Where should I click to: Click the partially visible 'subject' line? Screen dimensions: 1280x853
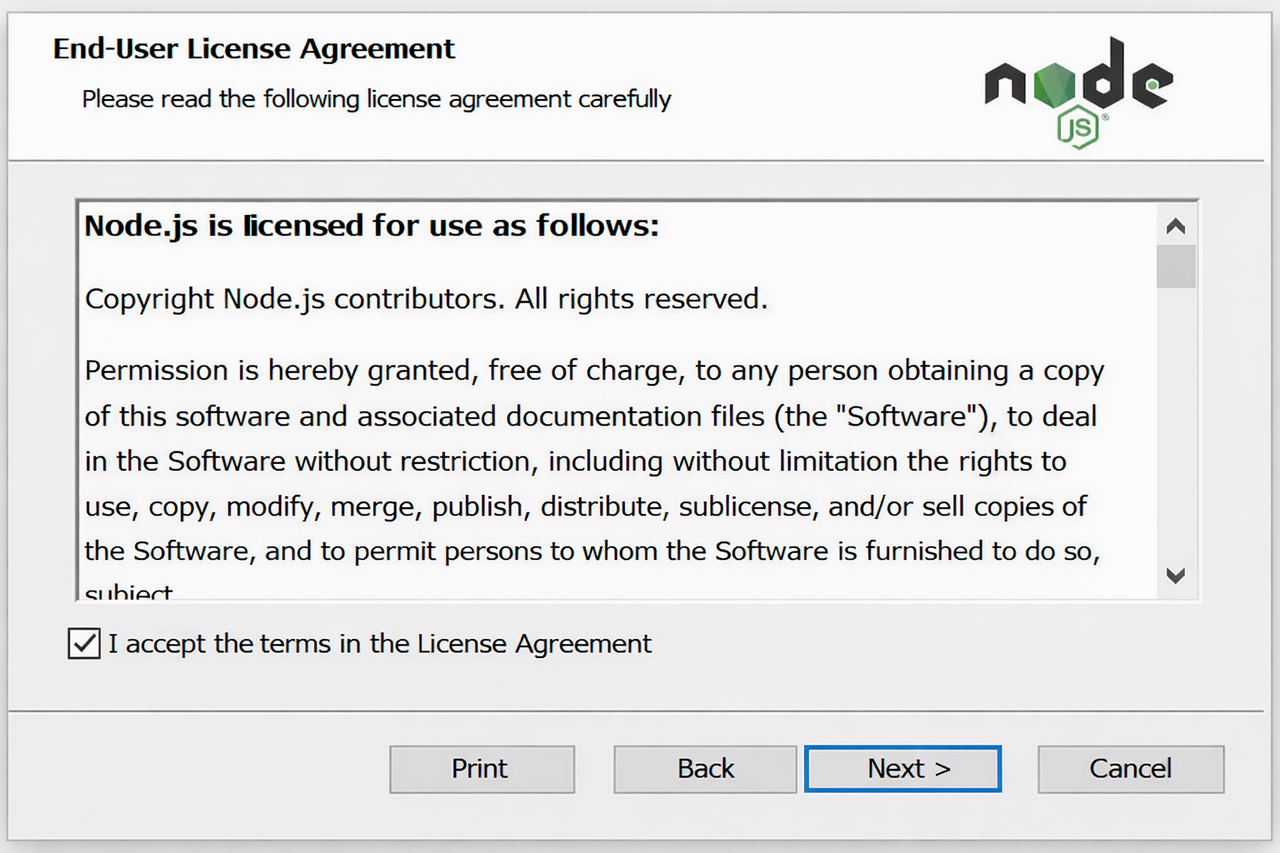pyautogui.click(x=129, y=593)
